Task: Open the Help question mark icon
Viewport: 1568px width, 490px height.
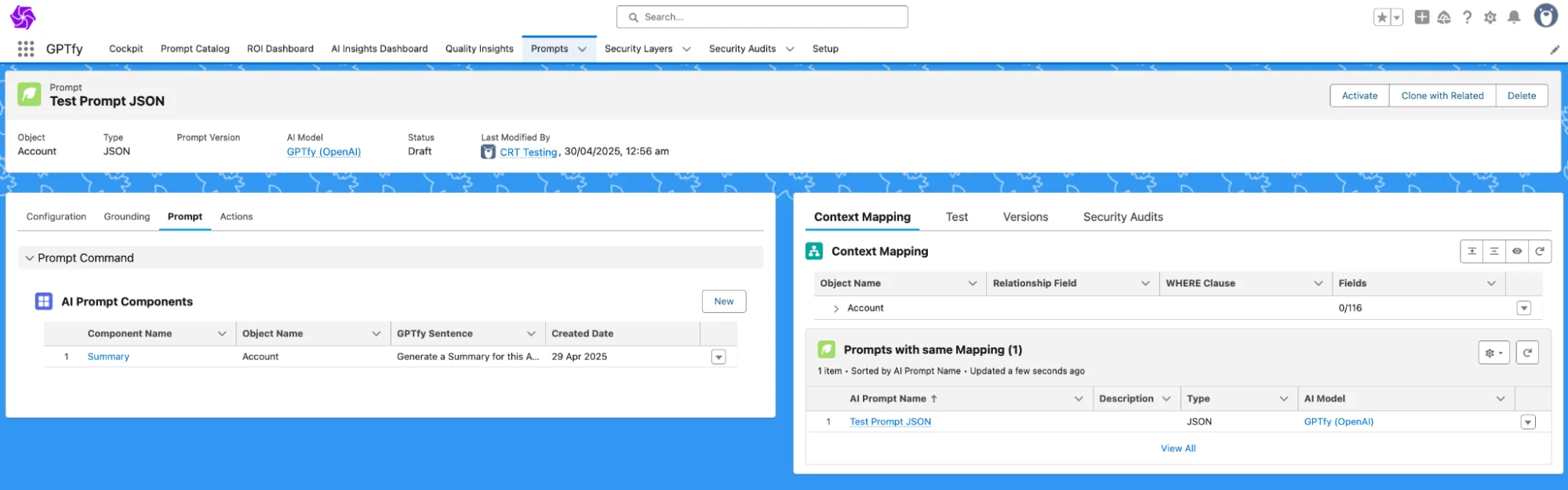Action: 1468,16
